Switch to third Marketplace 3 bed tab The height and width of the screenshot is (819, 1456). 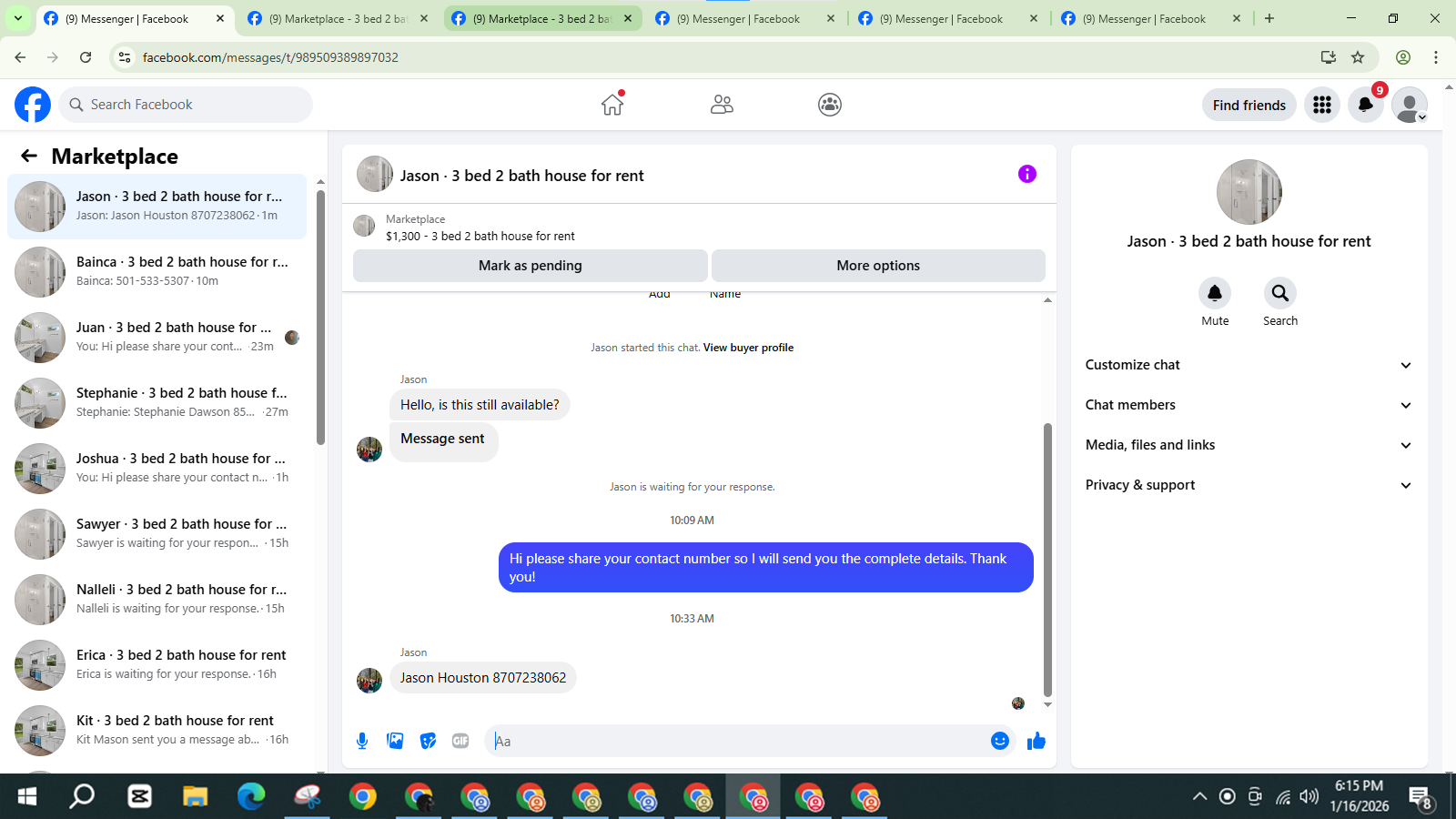pos(541,18)
